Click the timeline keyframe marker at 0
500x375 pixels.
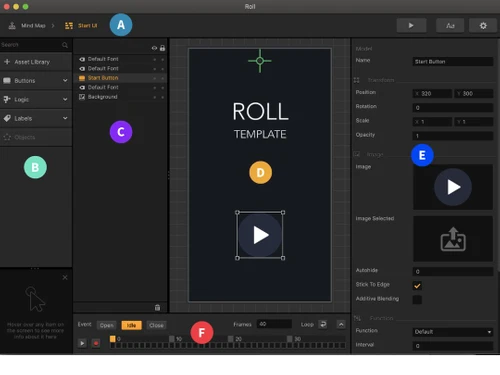[x=113, y=339]
